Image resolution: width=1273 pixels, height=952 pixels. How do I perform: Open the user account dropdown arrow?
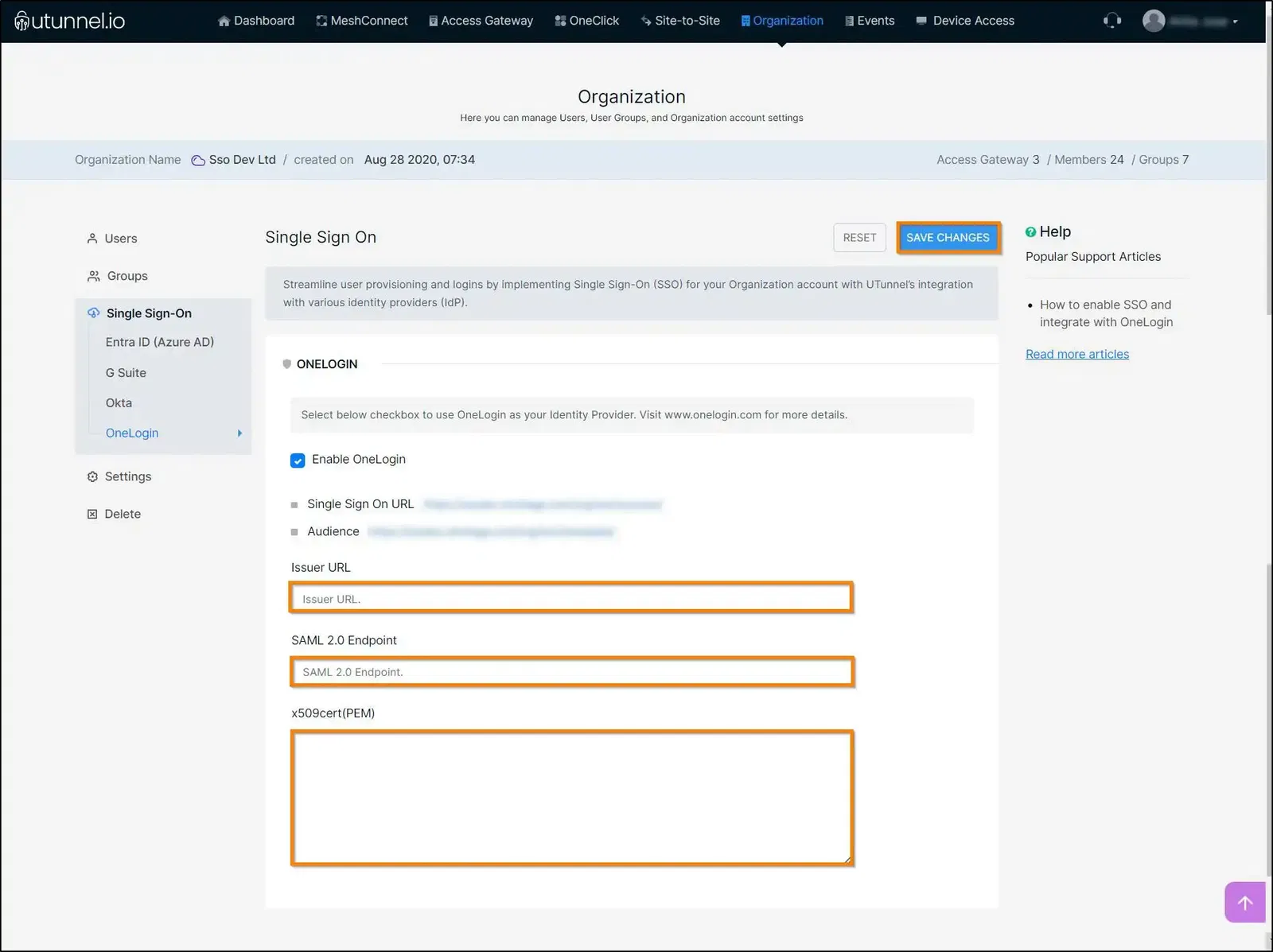pos(1235,21)
